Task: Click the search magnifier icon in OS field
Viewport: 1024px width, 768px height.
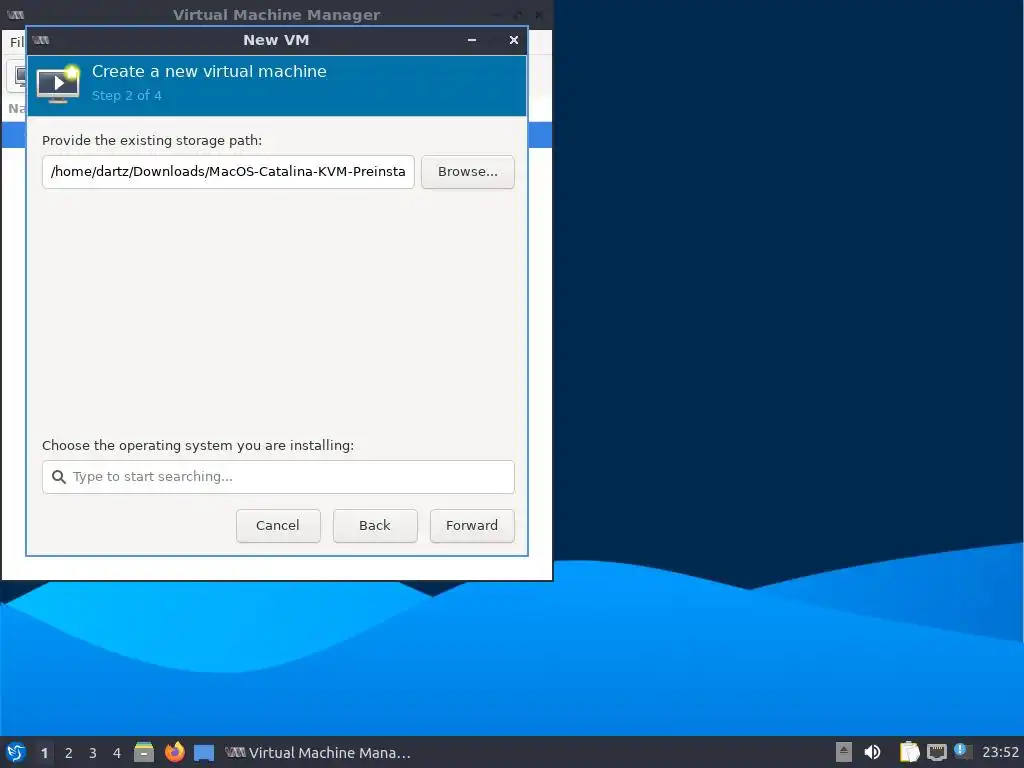Action: (59, 477)
